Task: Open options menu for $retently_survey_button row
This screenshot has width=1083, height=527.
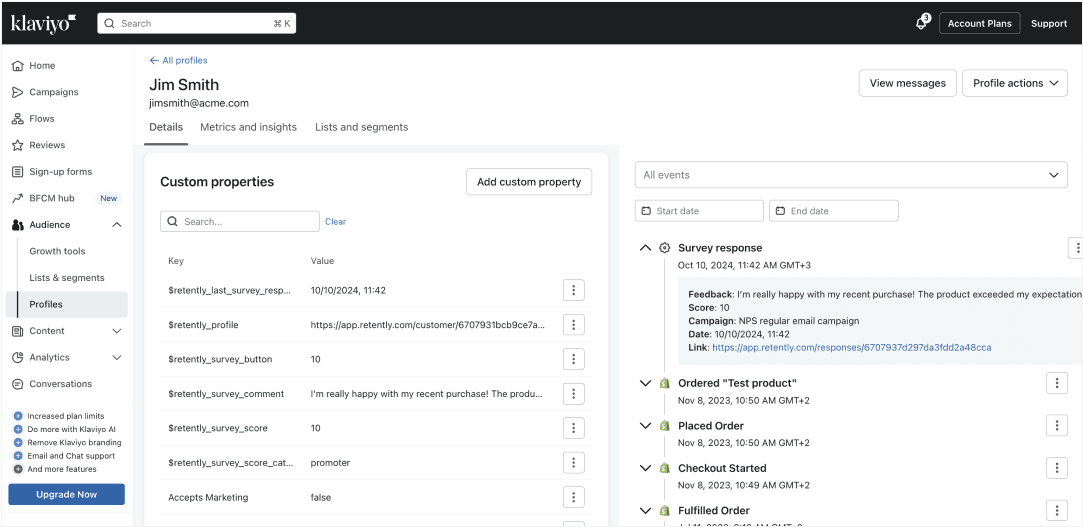Action: point(573,359)
